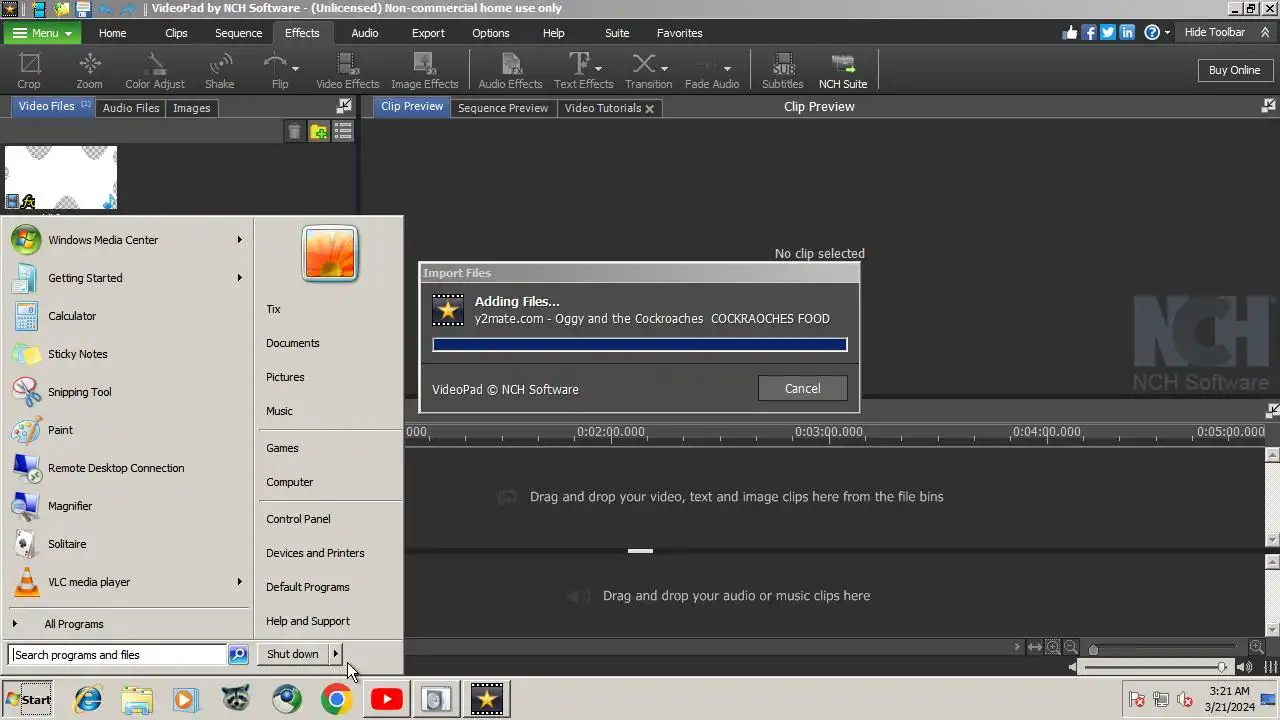
Task: Share via the Twitter icon
Action: [x=1108, y=32]
